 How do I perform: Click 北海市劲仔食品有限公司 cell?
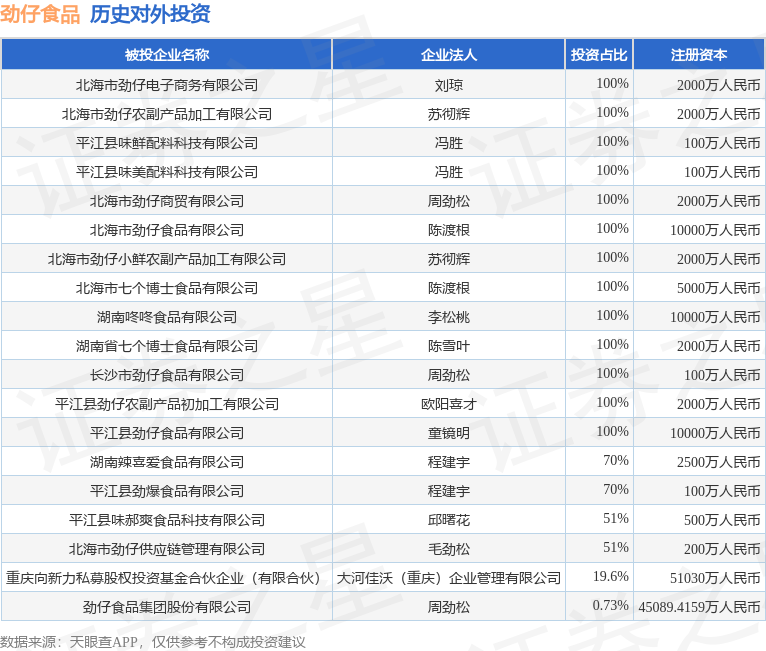tap(167, 230)
